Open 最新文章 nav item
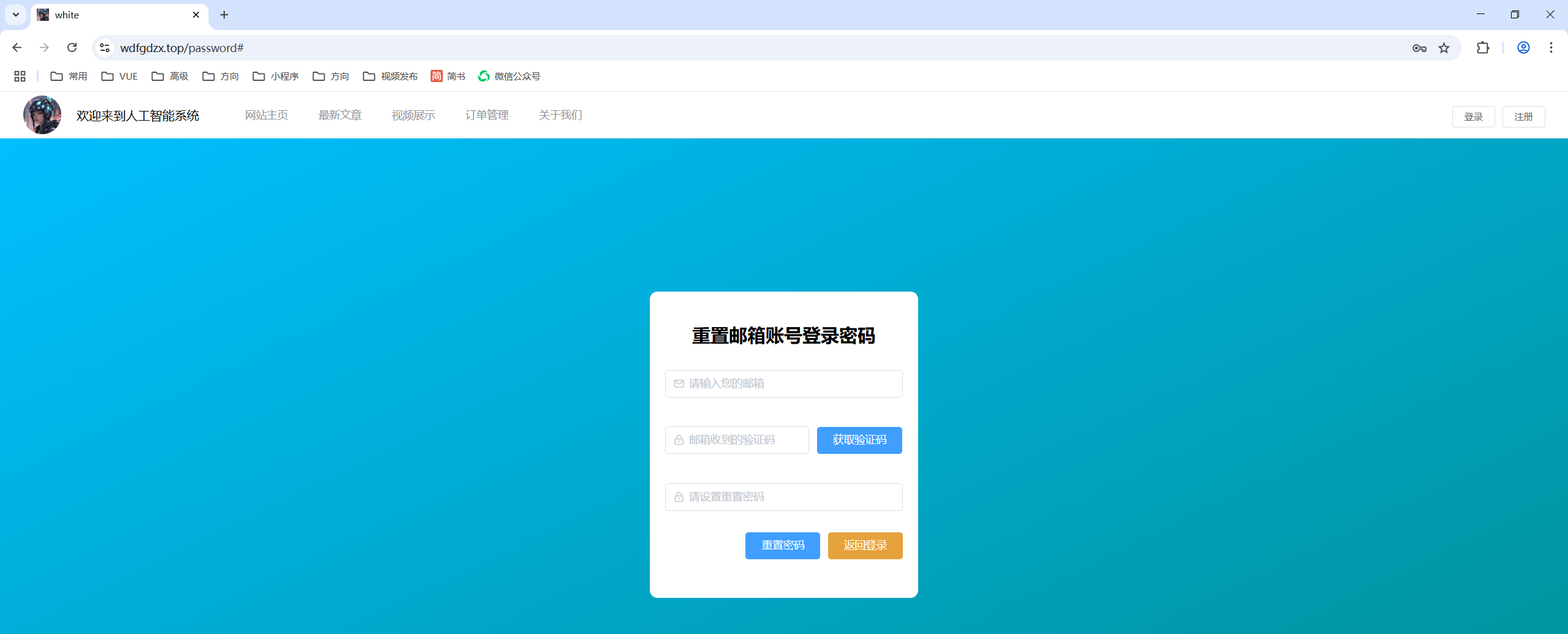Image resolution: width=1568 pixels, height=634 pixels. point(340,115)
